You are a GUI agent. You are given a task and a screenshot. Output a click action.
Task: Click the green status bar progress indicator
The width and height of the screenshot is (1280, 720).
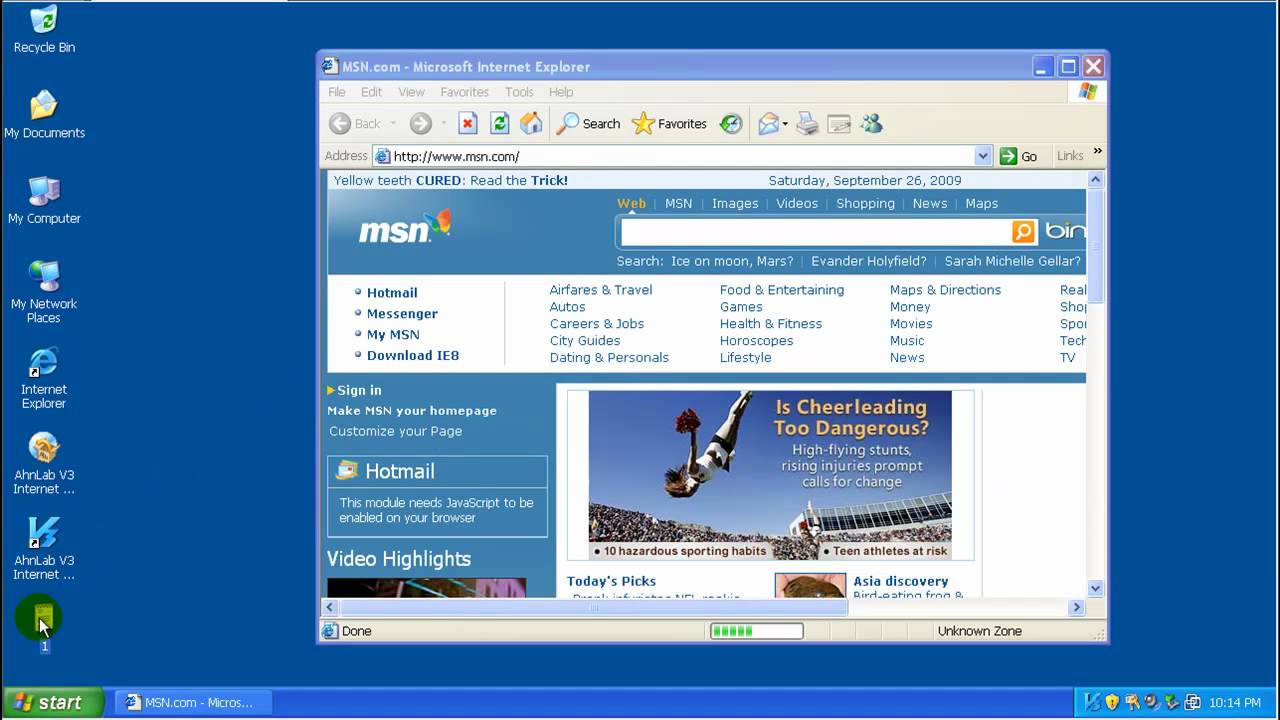tap(756, 631)
